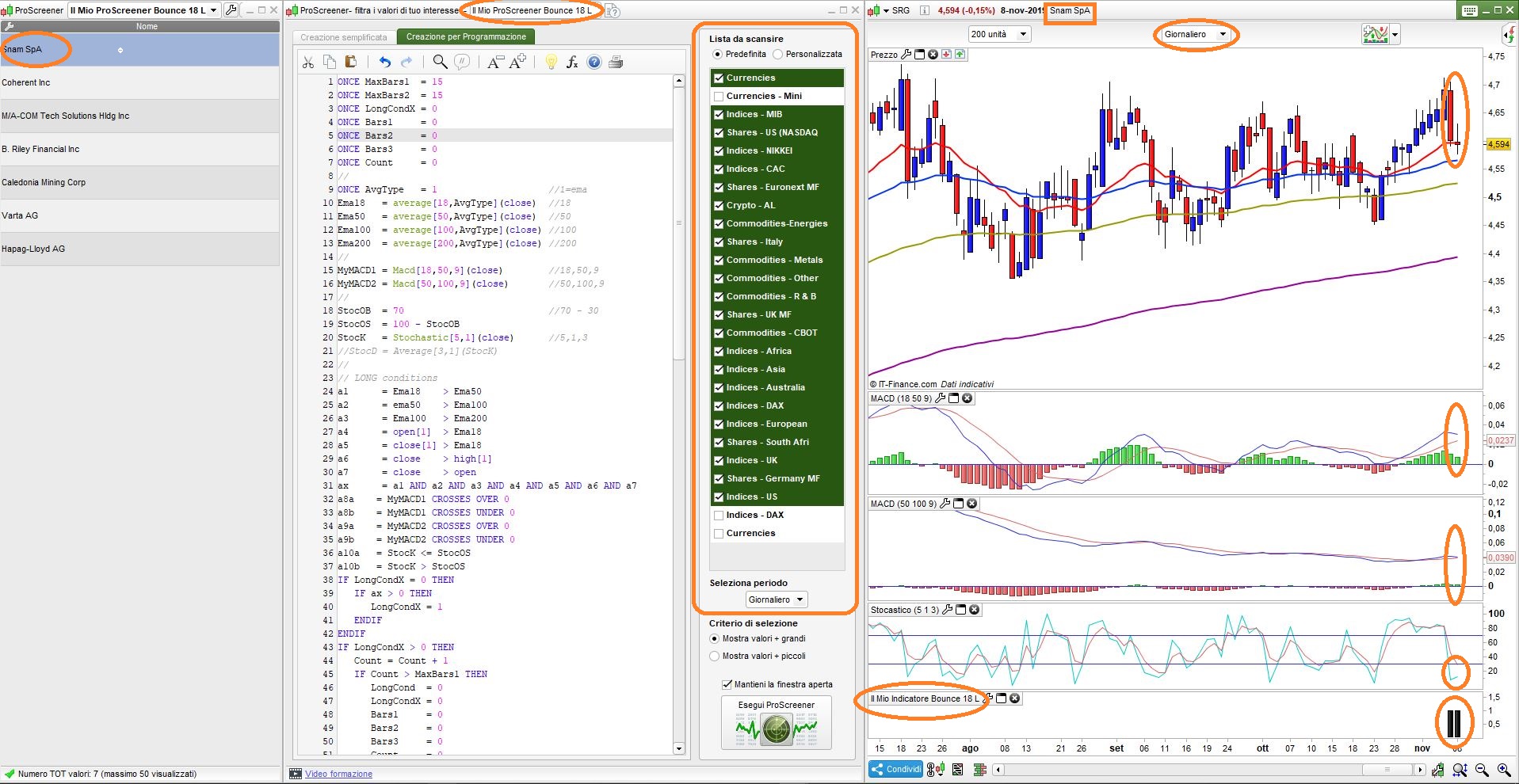
Task: Run the screener with Esegui ProScreener
Action: point(777,722)
